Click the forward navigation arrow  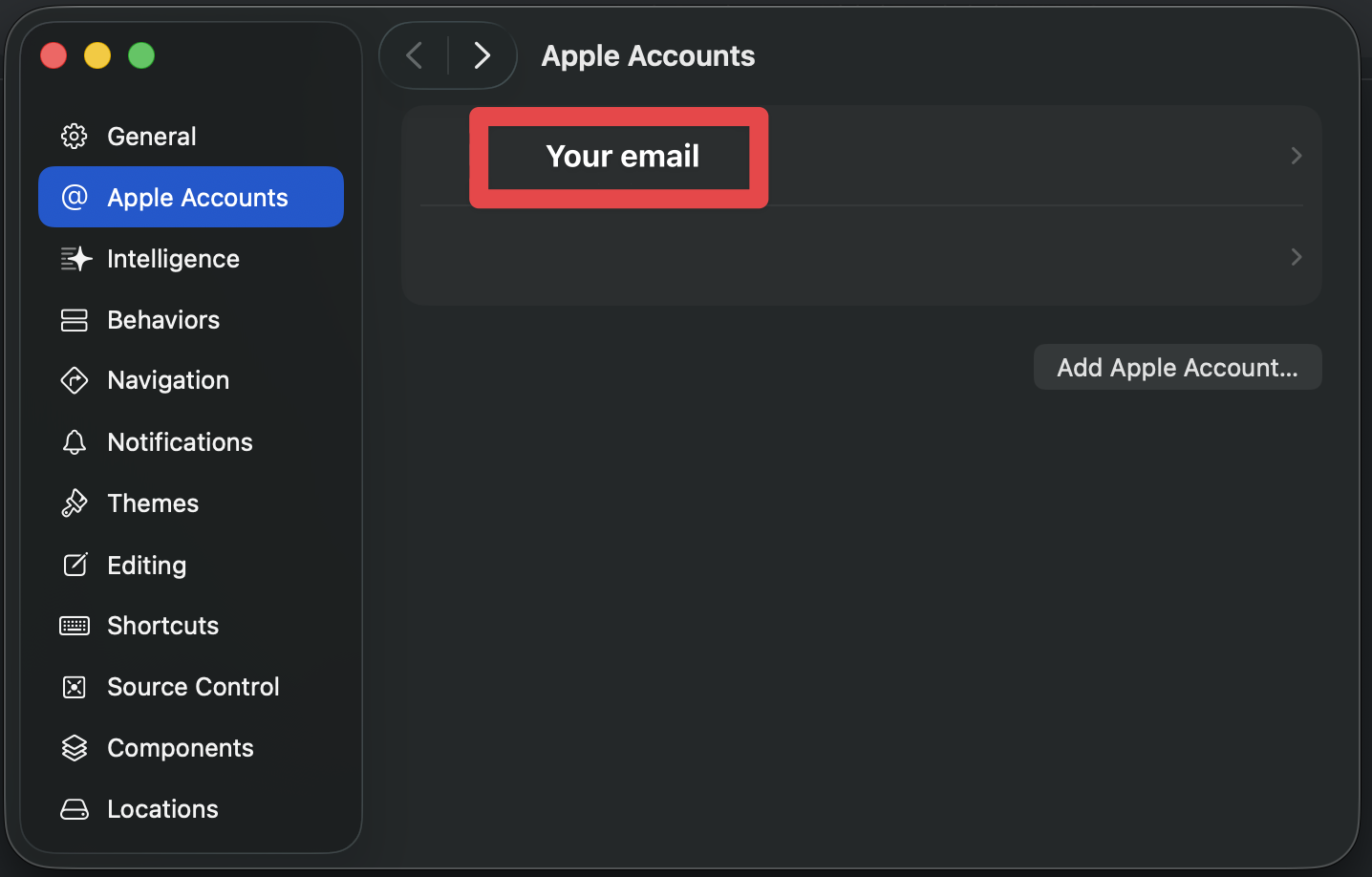pyautogui.click(x=482, y=55)
